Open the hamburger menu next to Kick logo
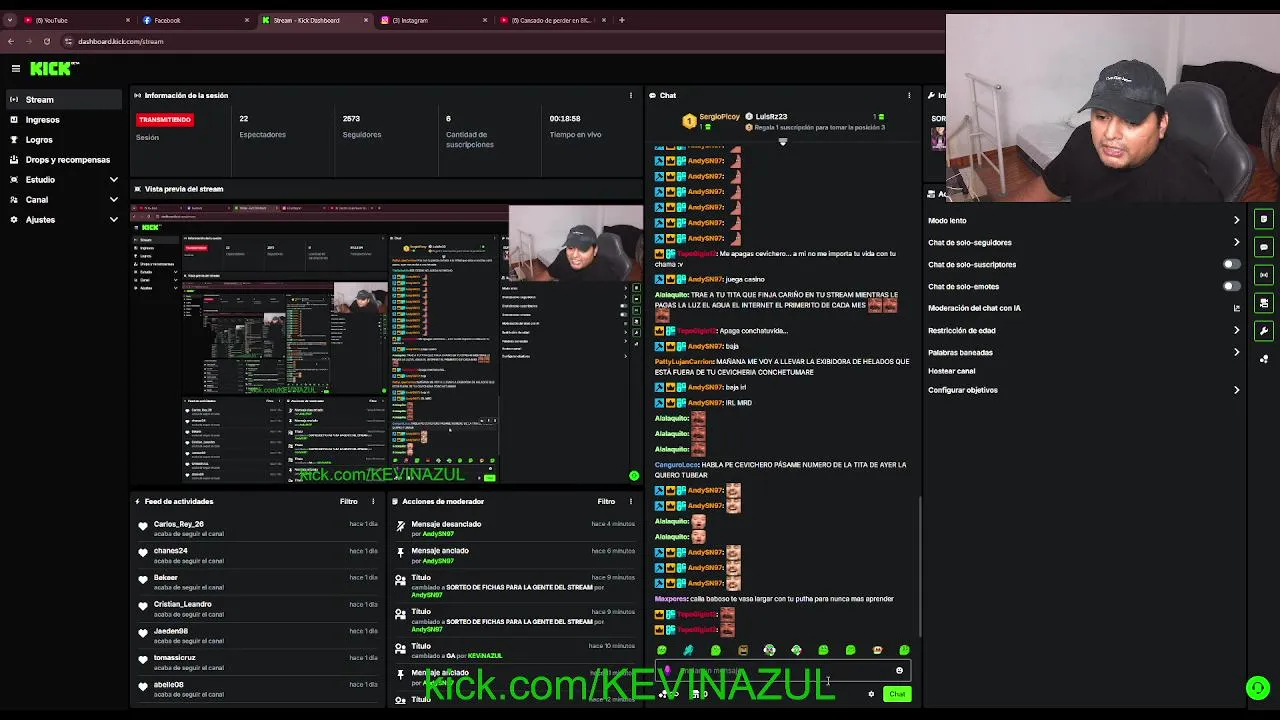The height and width of the screenshot is (720, 1280). (16, 68)
